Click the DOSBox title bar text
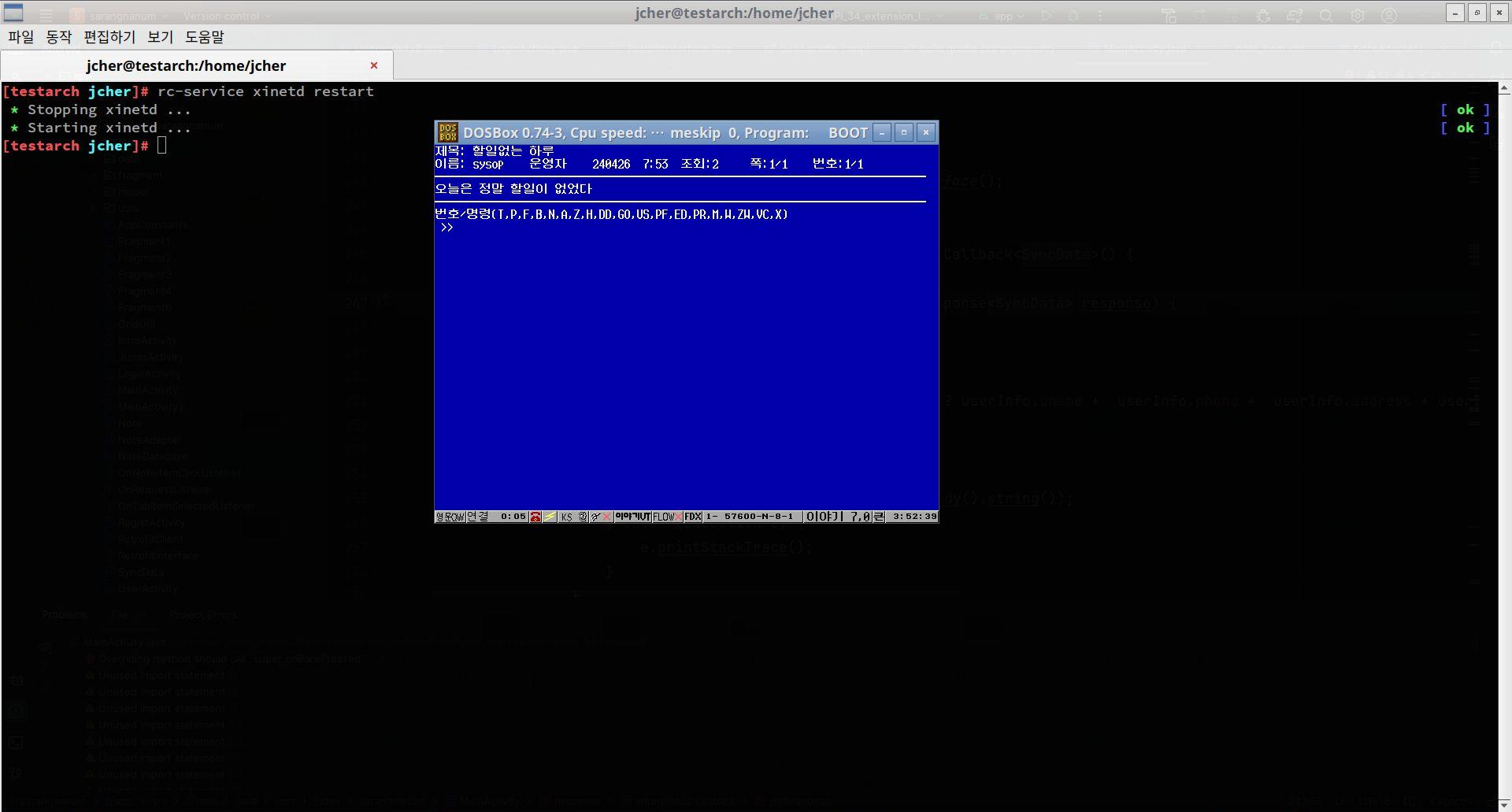The height and width of the screenshot is (812, 1512). tap(665, 132)
